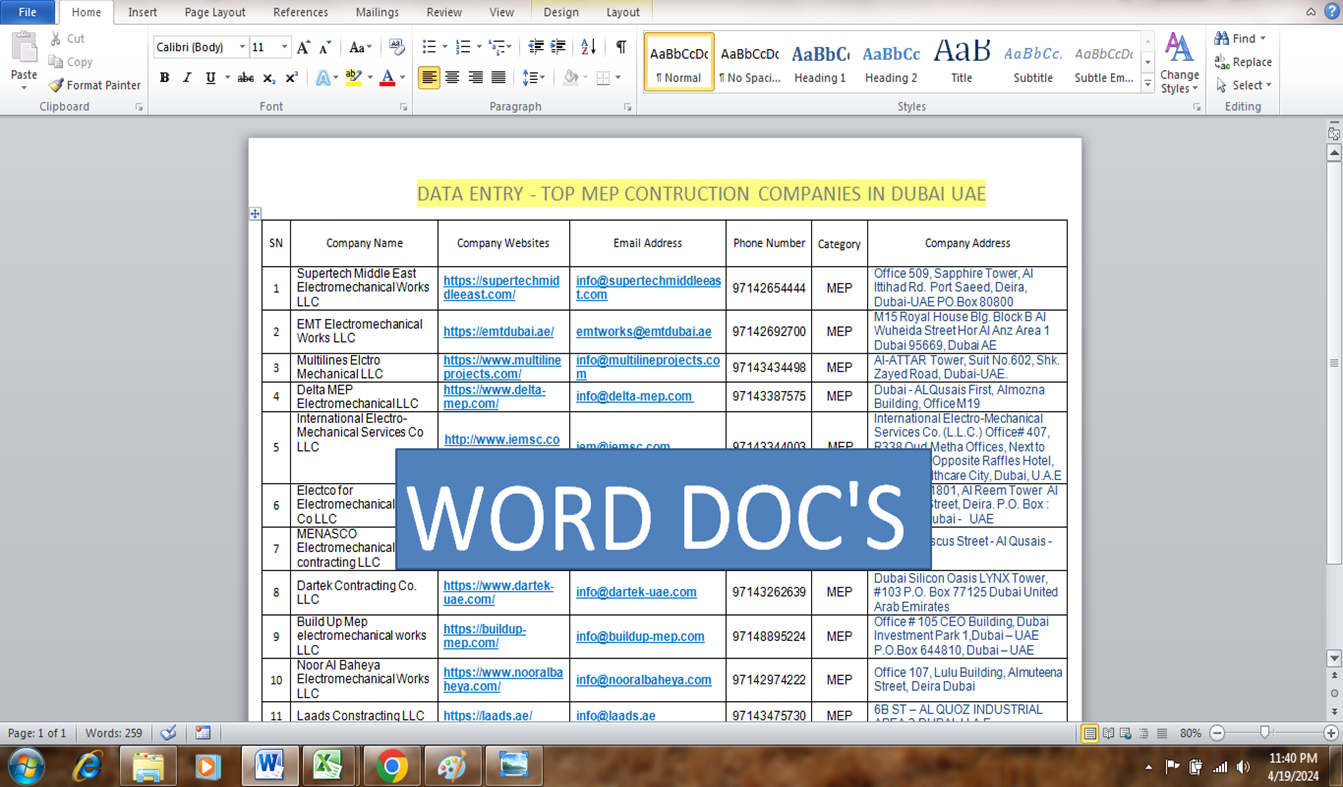1343x787 pixels.
Task: Apply text highlight color
Action: 353,78
